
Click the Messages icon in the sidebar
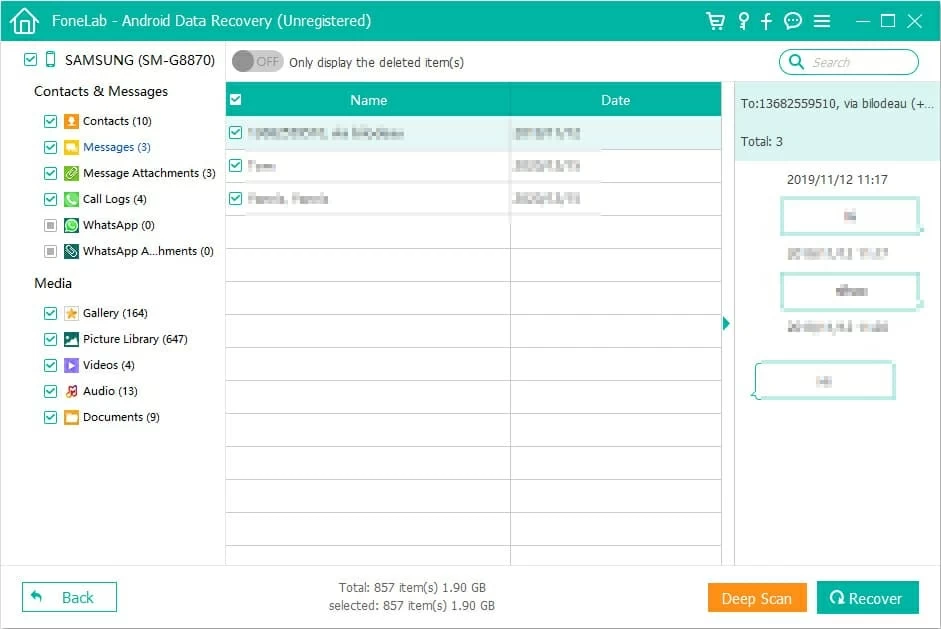[x=71, y=147]
